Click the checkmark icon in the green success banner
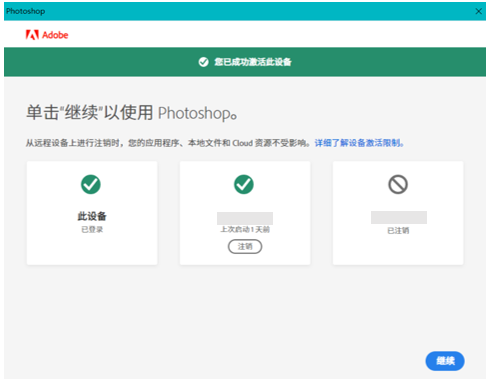The image size is (491, 379). tap(203, 62)
